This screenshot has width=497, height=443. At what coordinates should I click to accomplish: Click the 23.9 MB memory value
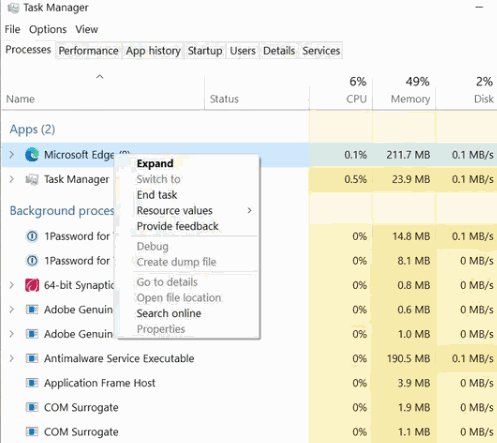point(411,179)
